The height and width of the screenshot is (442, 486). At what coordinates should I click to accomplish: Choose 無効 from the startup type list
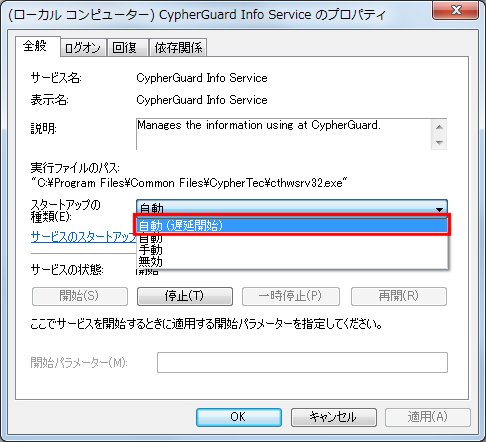pyautogui.click(x=292, y=261)
